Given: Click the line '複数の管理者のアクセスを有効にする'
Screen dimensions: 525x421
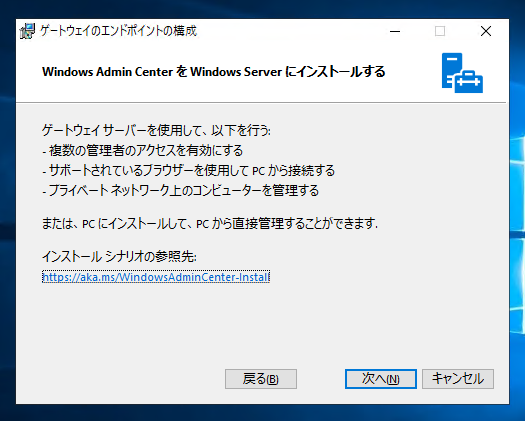Looking at the screenshot, I should 143,150.
